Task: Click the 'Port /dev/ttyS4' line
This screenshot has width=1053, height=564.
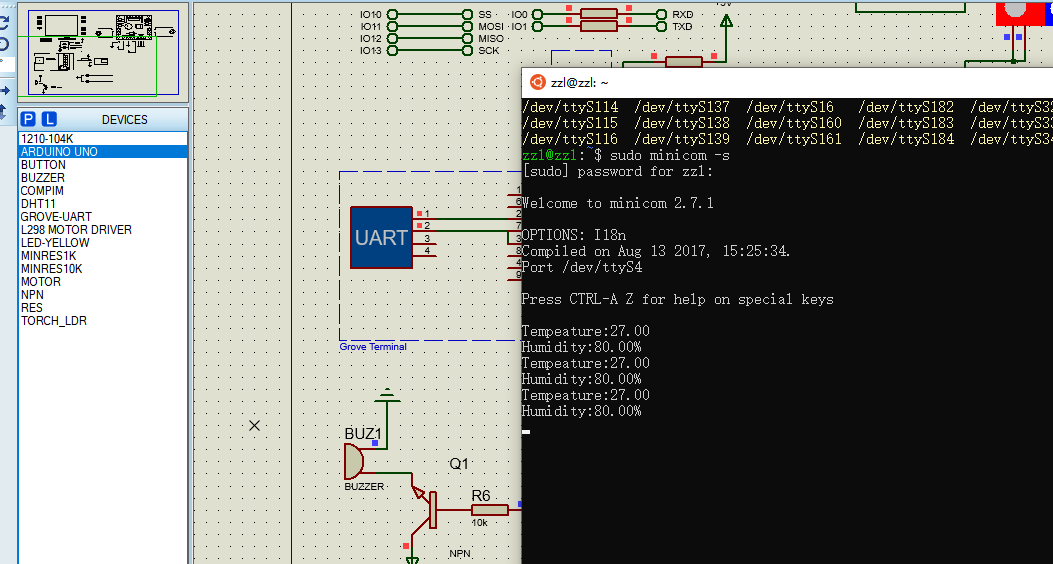Action: (582, 267)
